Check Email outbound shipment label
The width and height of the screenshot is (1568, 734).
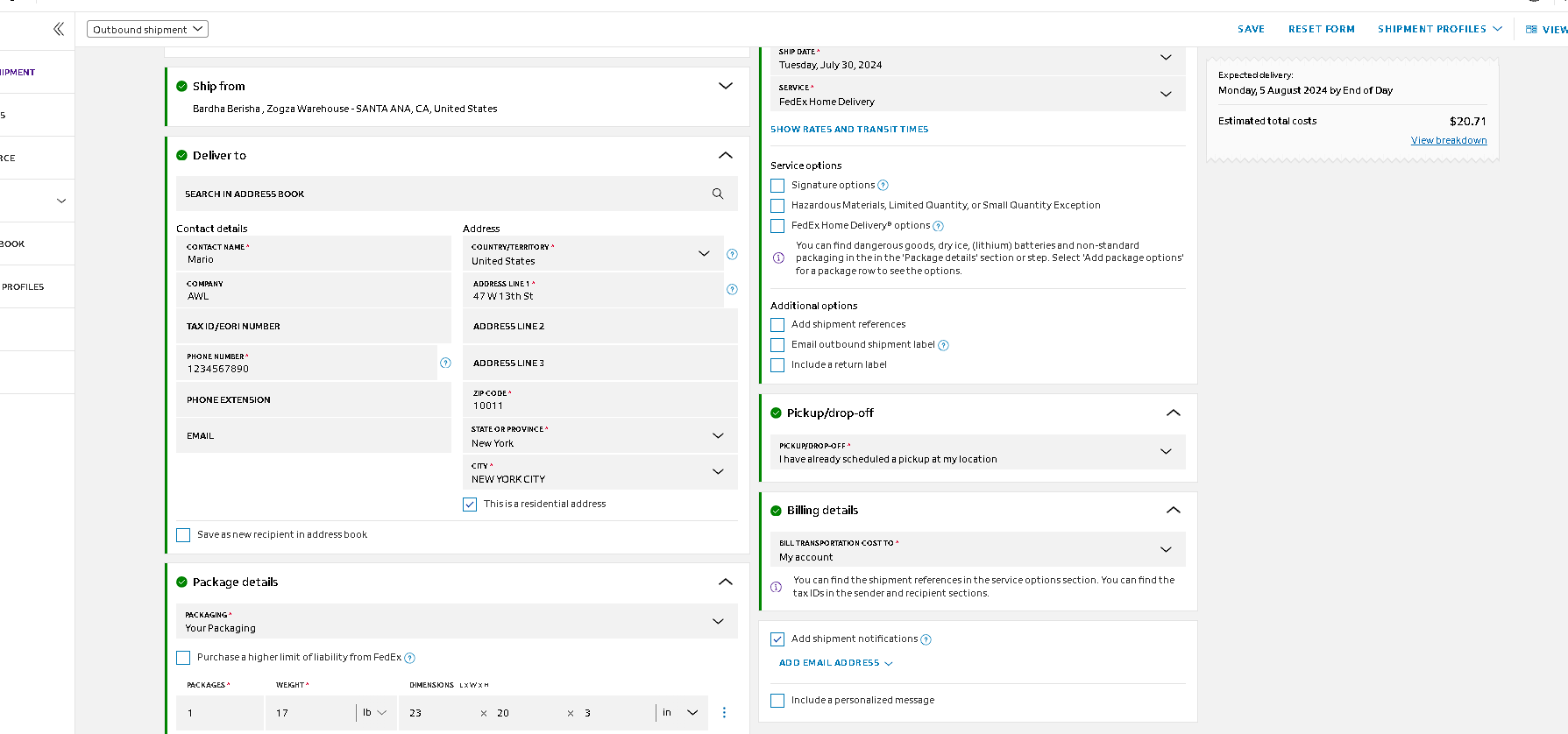(777, 345)
